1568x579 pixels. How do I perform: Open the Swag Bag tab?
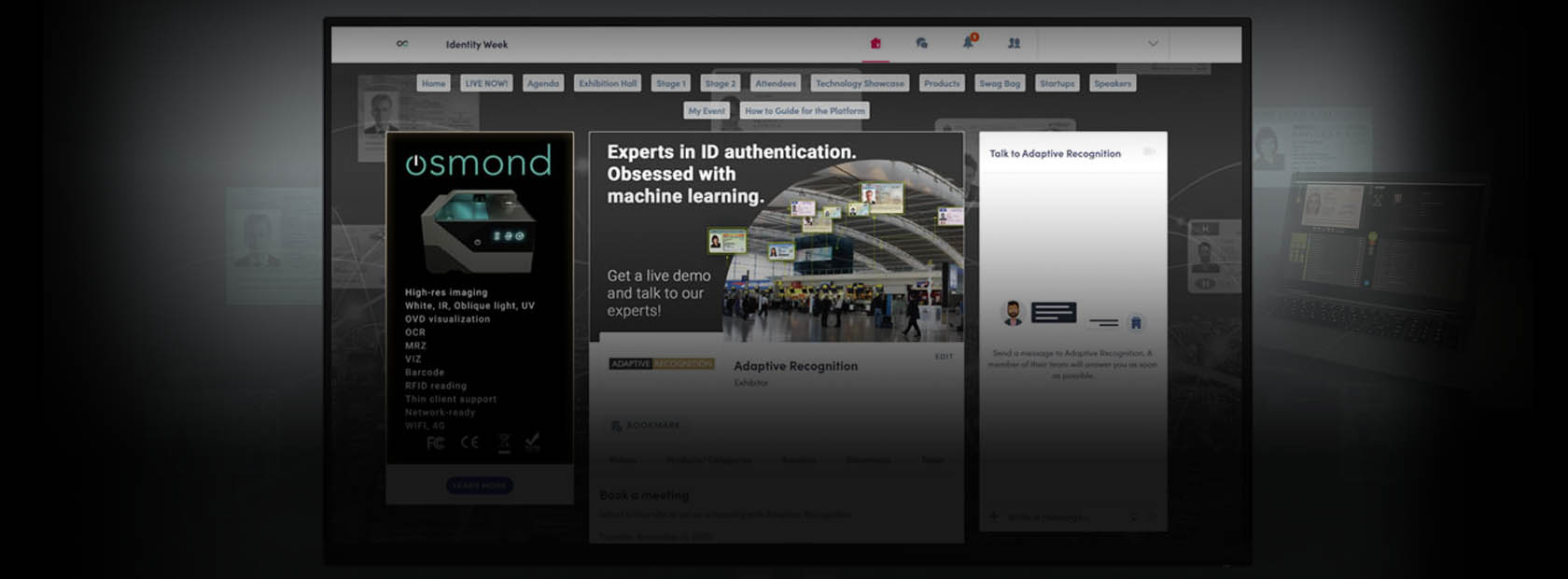coord(1000,83)
